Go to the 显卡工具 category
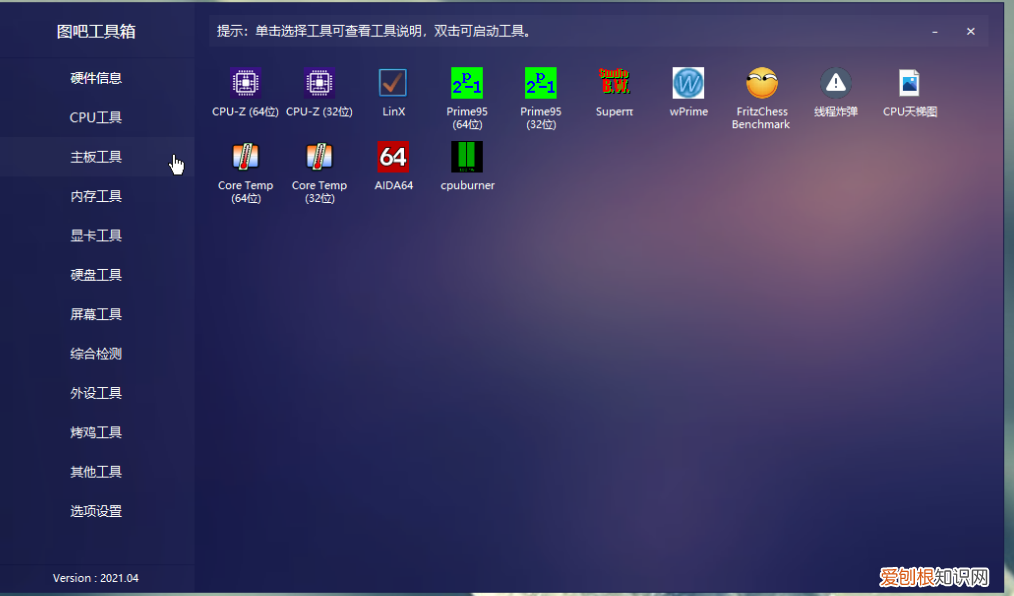The width and height of the screenshot is (1014, 596). coord(96,236)
